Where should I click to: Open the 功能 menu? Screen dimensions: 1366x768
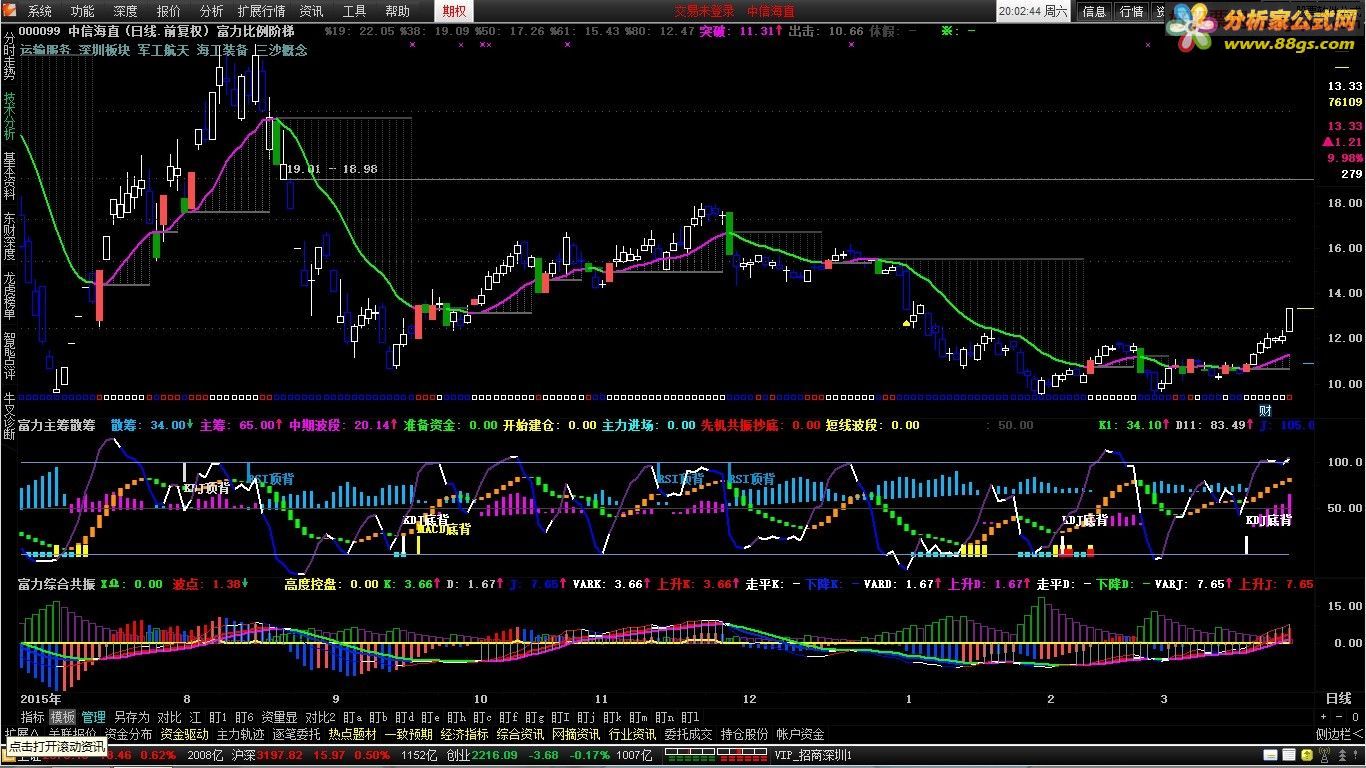[x=83, y=12]
